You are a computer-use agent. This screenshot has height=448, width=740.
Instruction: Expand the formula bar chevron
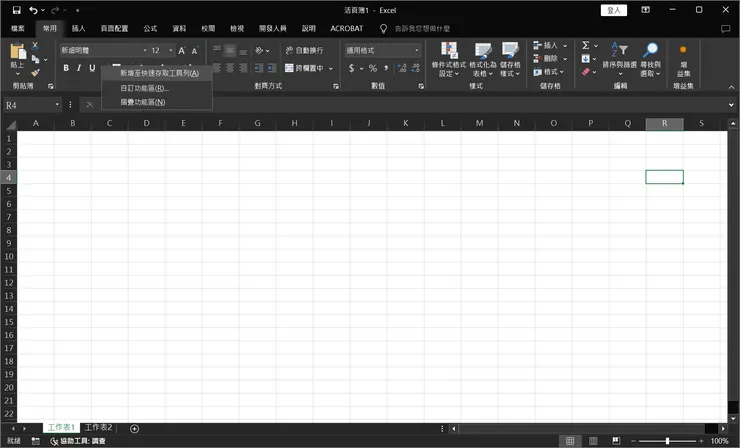(x=731, y=105)
